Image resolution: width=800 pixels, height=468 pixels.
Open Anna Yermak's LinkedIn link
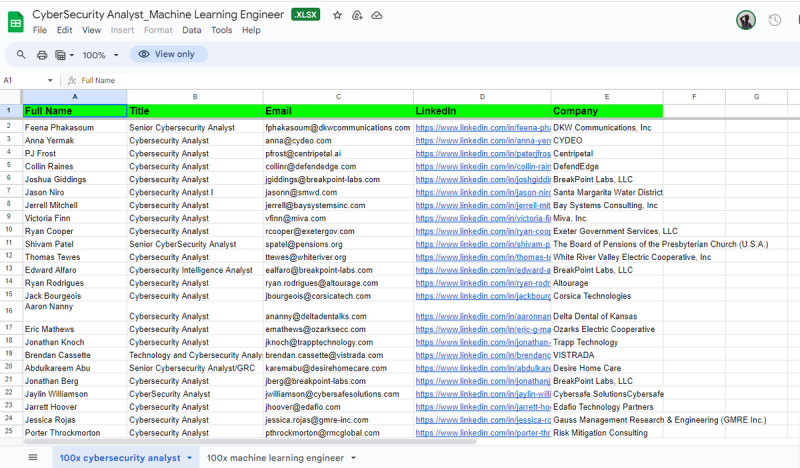483,140
